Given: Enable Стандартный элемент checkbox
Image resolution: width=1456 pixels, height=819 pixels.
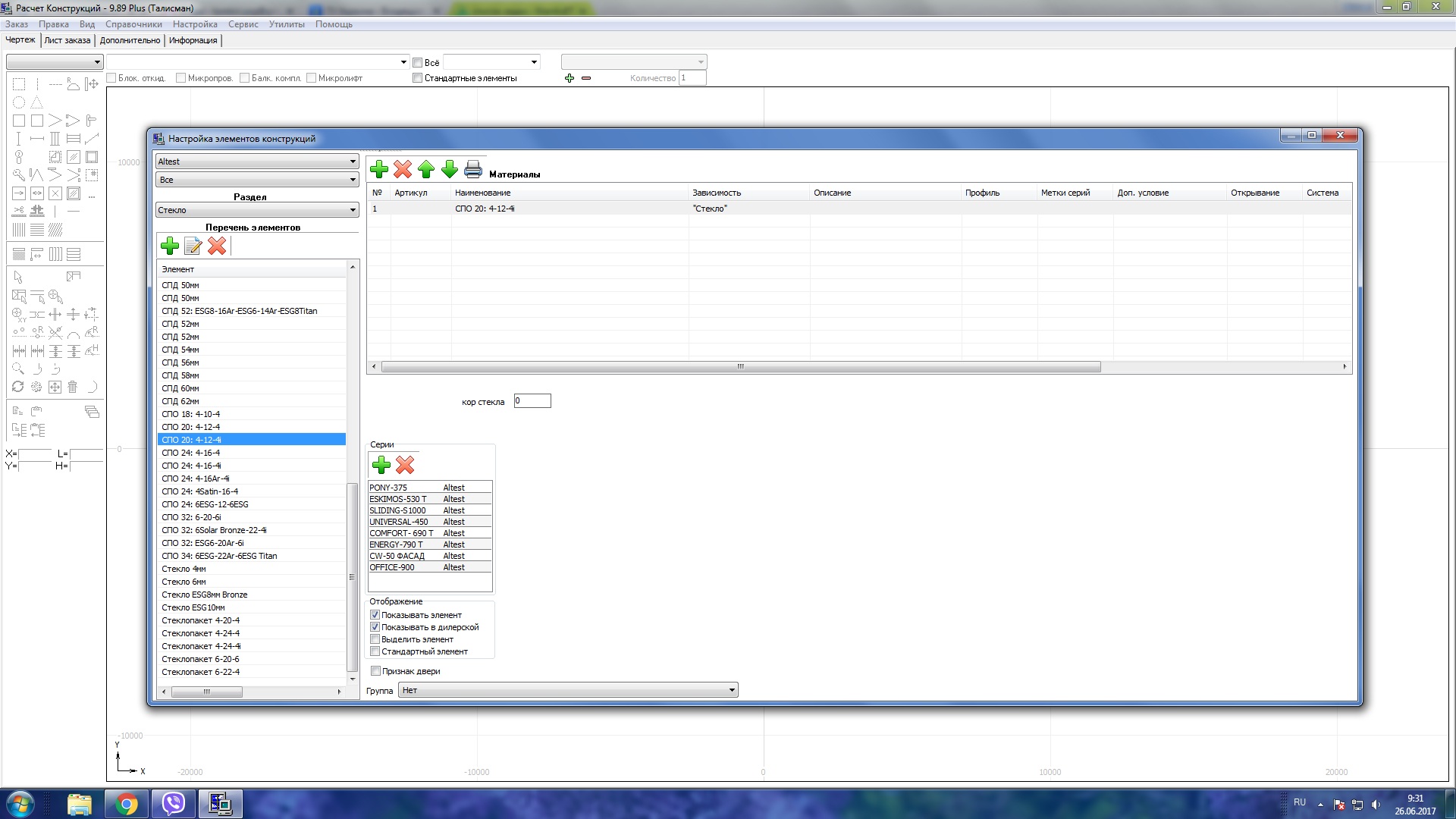Looking at the screenshot, I should coord(375,651).
